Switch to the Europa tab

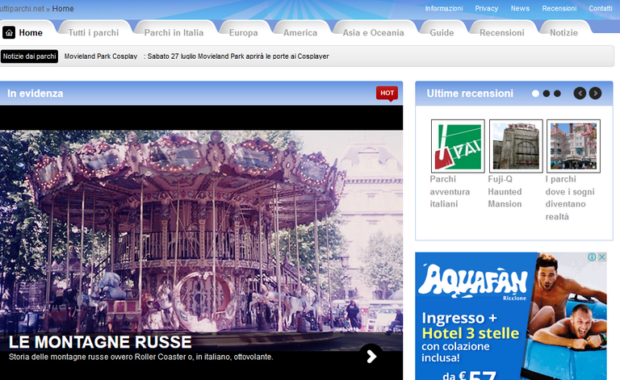(x=244, y=33)
